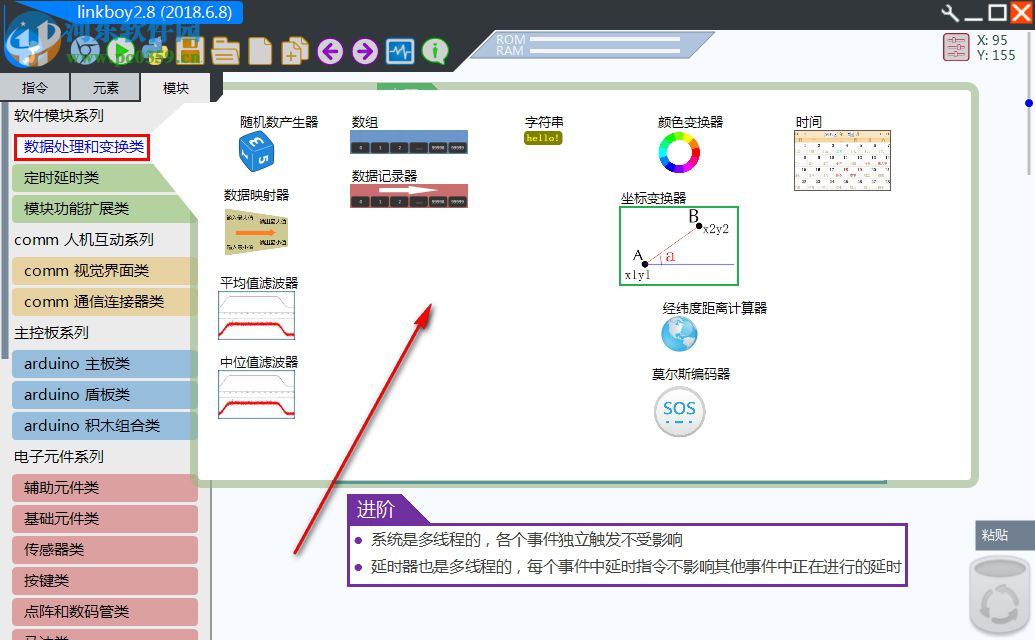Open the wrench settings icon in titlebar
This screenshot has height=640, width=1035.
(x=952, y=14)
